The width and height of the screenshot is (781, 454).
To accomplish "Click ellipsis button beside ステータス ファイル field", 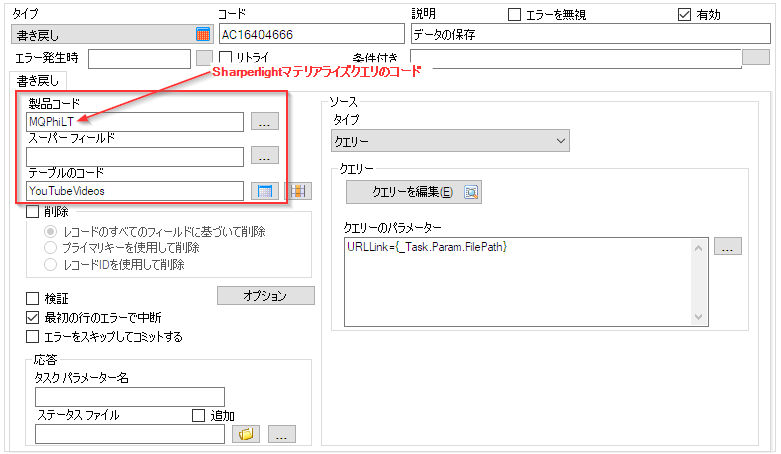I will click(x=281, y=434).
